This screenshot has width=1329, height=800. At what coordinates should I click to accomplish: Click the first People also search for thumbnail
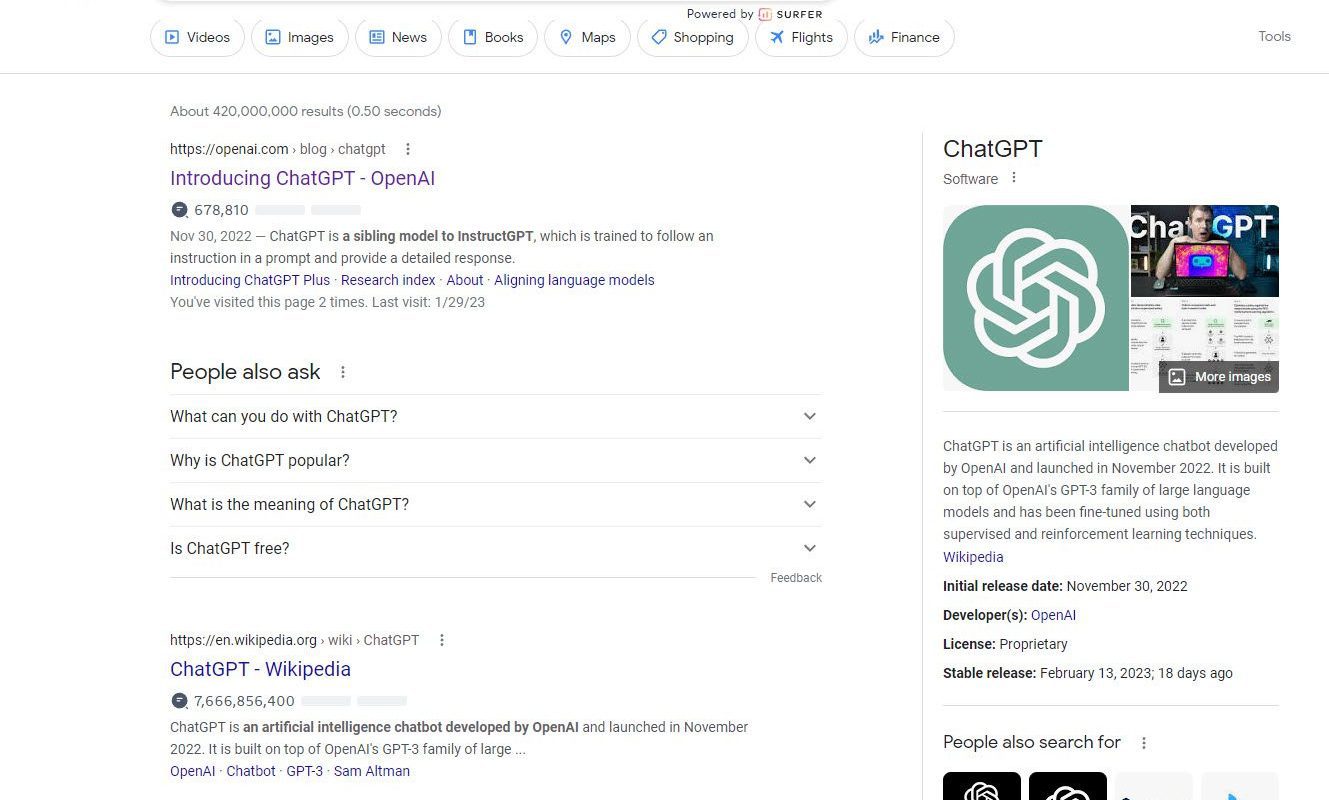(982, 786)
